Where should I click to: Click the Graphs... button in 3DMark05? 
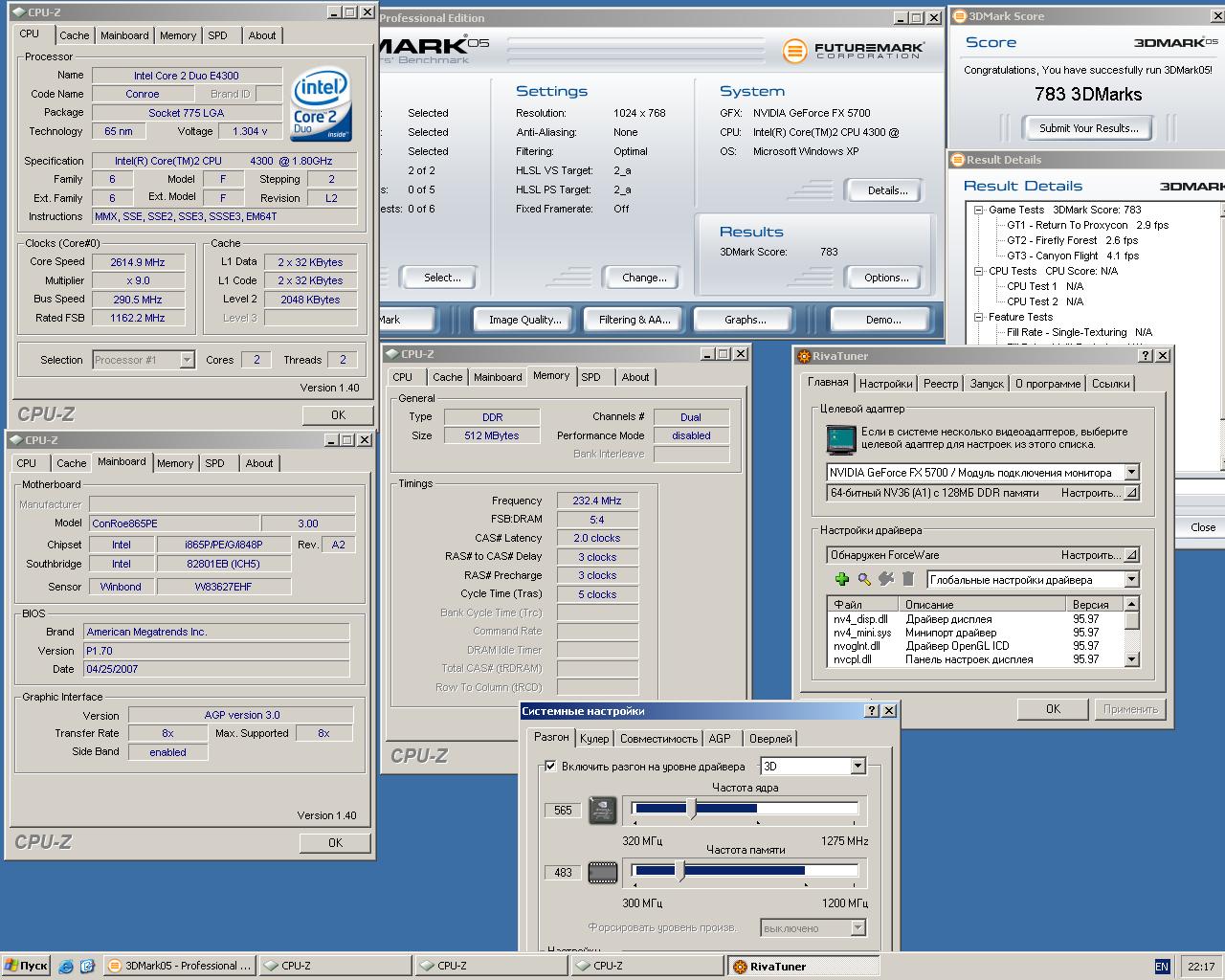coord(745,320)
